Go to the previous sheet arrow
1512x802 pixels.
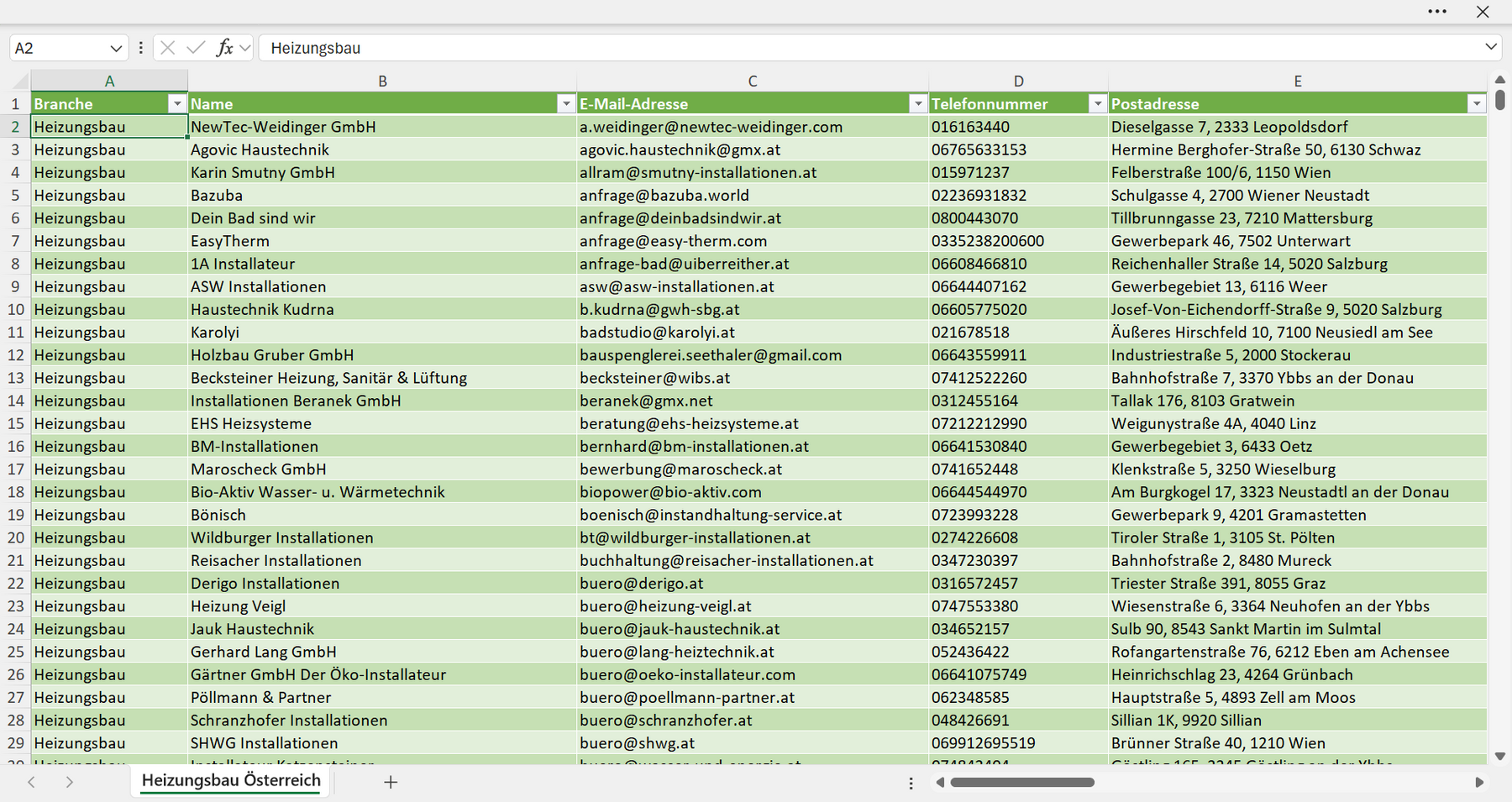(31, 782)
